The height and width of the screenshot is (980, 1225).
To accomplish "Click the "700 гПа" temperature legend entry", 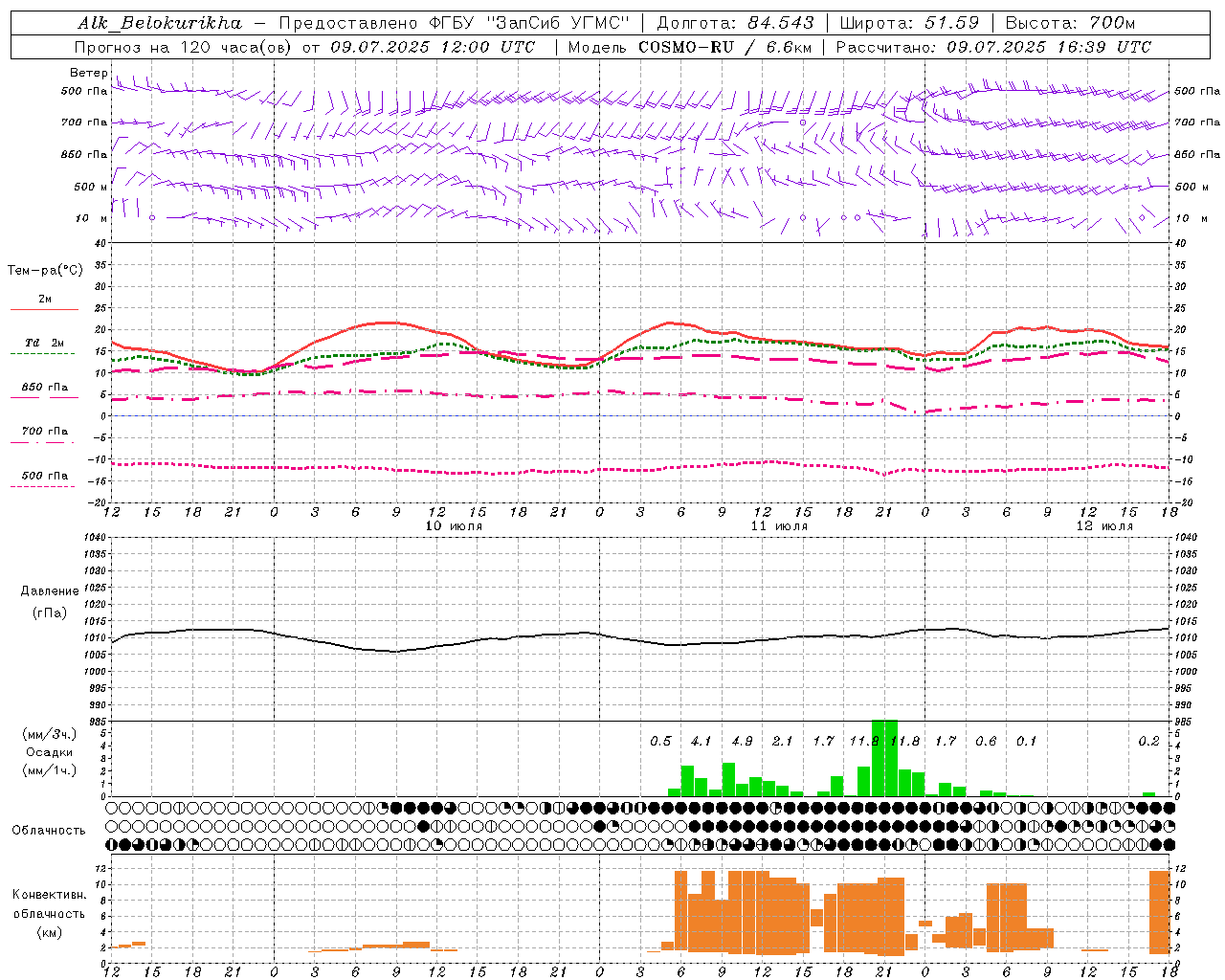I will pyautogui.click(x=44, y=432).
